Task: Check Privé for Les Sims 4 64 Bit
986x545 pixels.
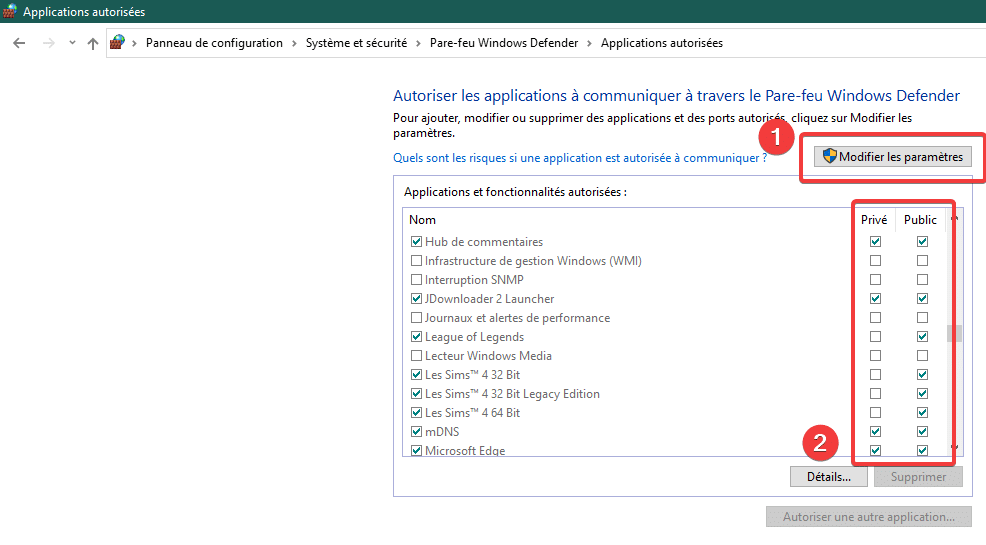Action: [x=875, y=412]
